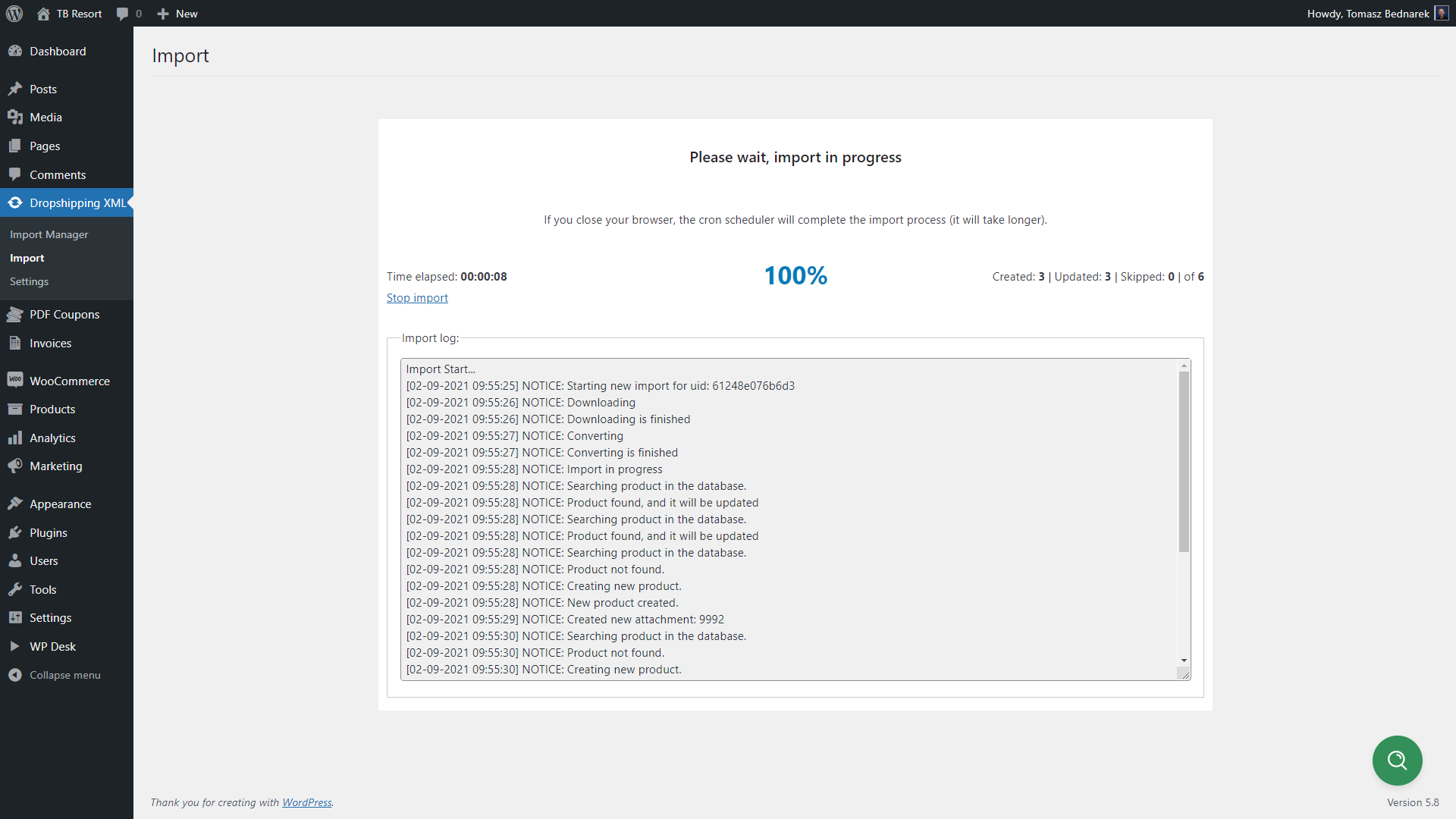Click the Created: 3 counter
The height and width of the screenshot is (819, 1456).
tap(1018, 277)
